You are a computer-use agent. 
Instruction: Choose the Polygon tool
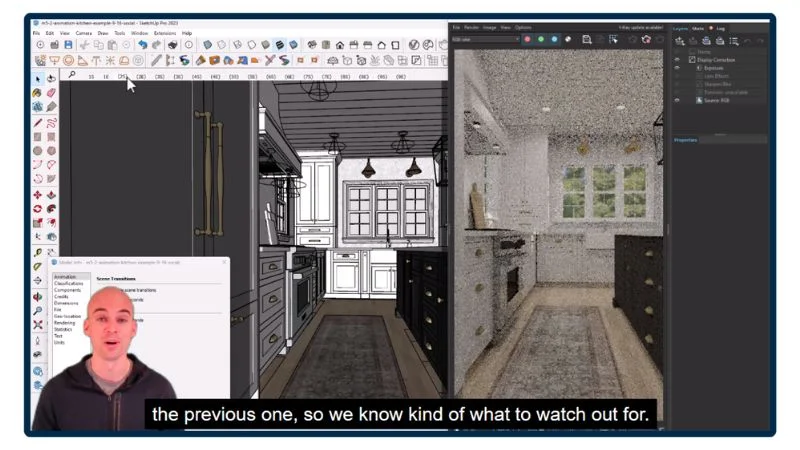pyautogui.click(x=52, y=151)
